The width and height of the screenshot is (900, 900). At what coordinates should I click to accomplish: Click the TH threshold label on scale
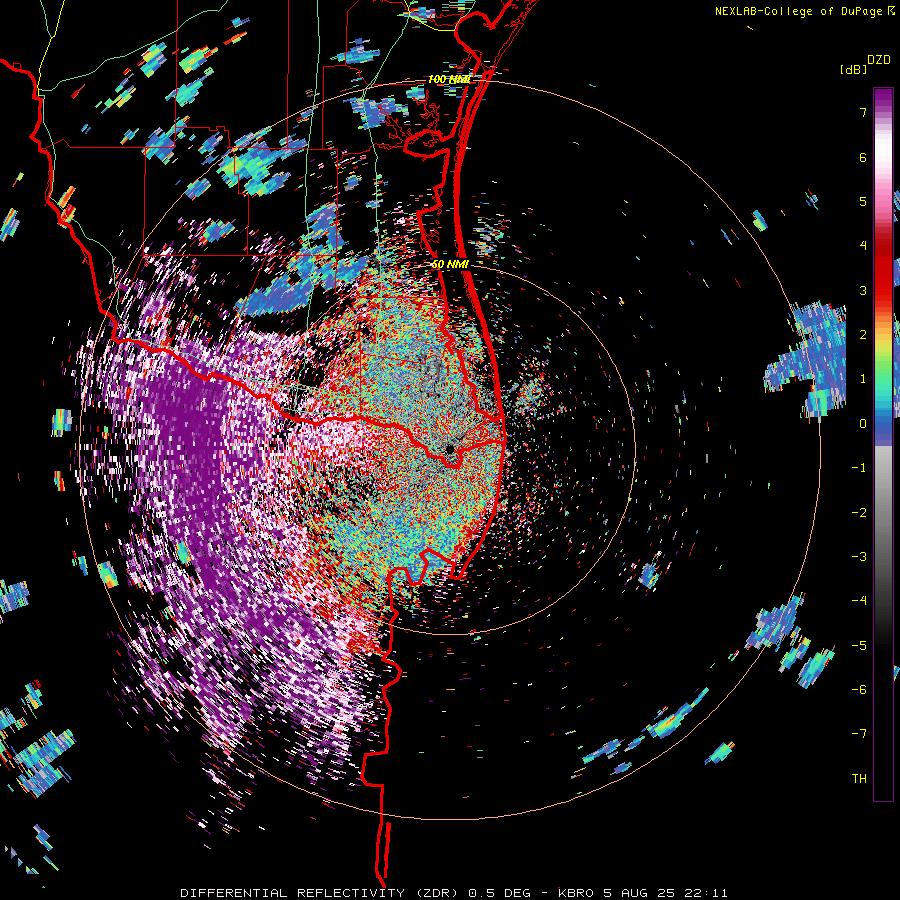[x=859, y=778]
